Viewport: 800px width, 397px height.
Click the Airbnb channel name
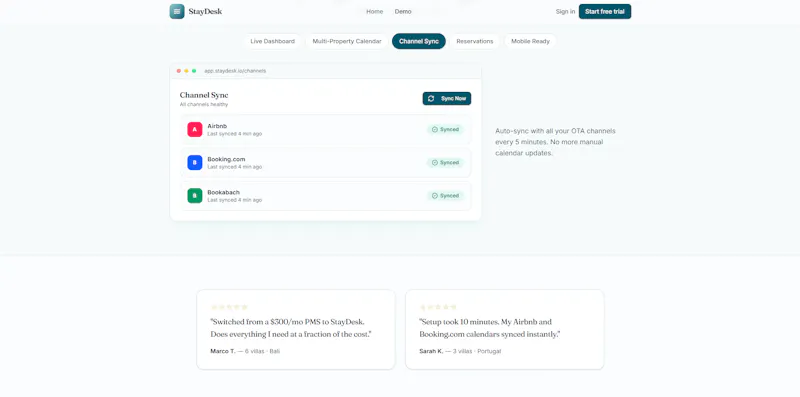pyautogui.click(x=217, y=126)
